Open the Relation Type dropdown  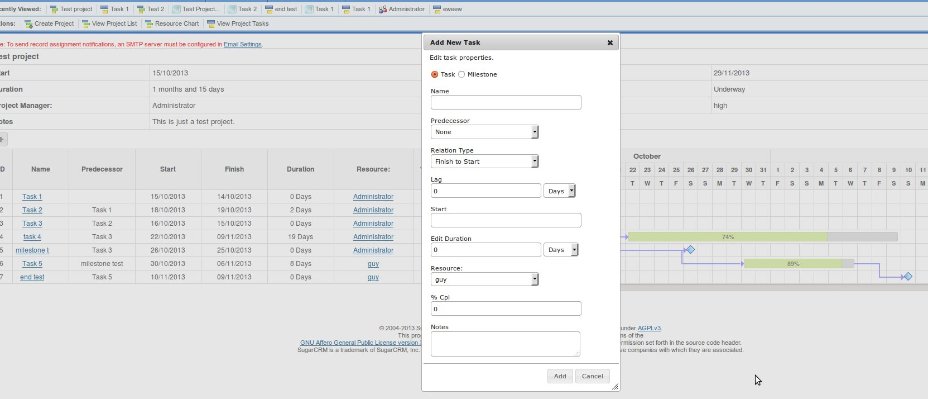(x=484, y=161)
